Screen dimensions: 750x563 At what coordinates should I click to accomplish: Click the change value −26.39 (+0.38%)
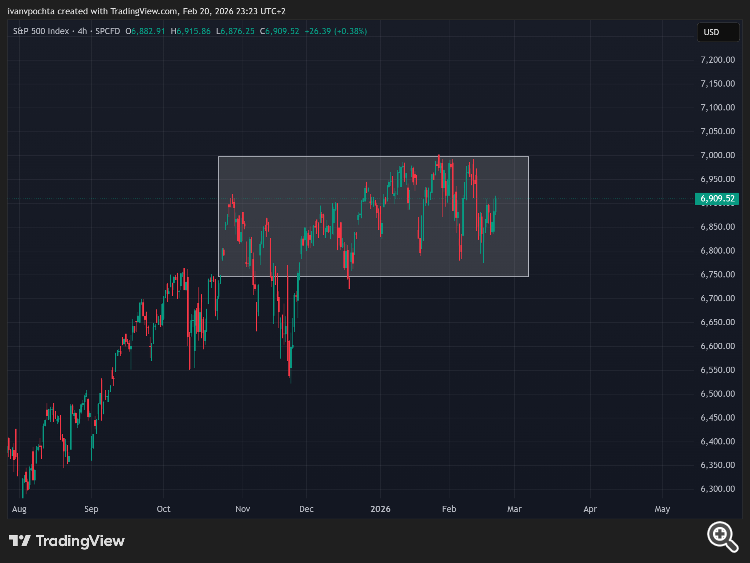(336, 31)
